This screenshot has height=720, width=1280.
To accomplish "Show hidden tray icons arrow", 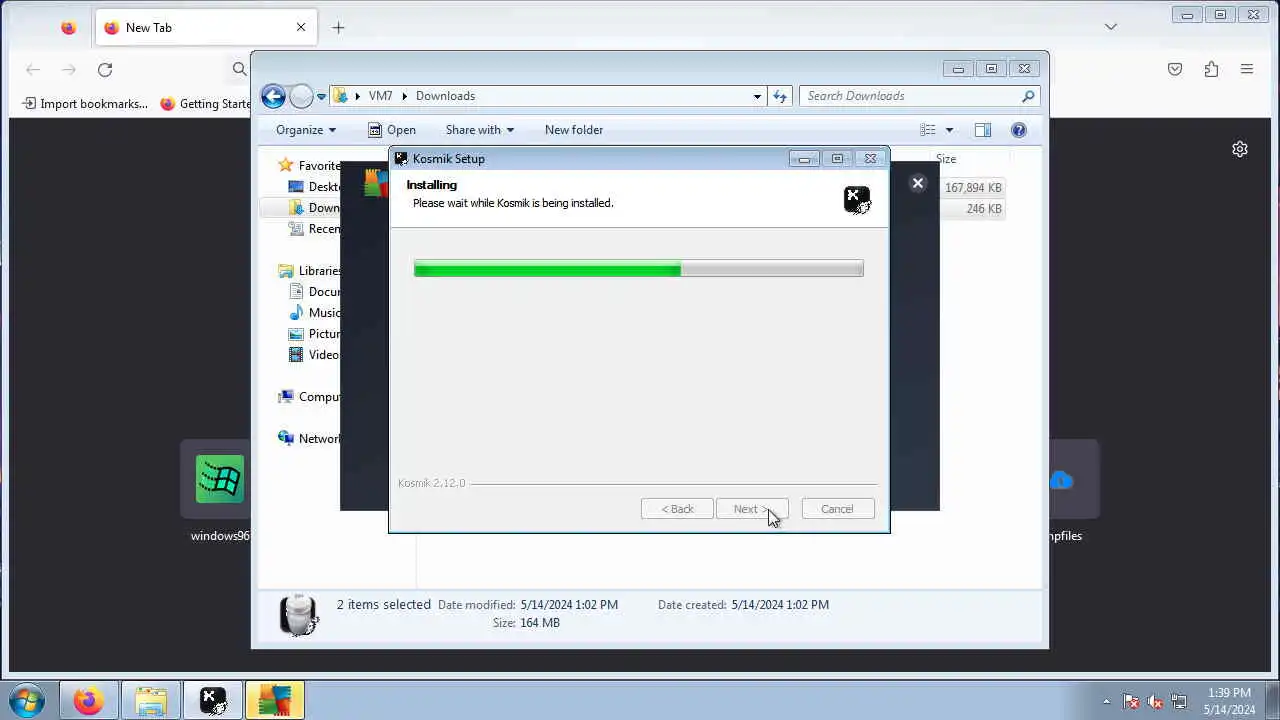I will pyautogui.click(x=1106, y=702).
